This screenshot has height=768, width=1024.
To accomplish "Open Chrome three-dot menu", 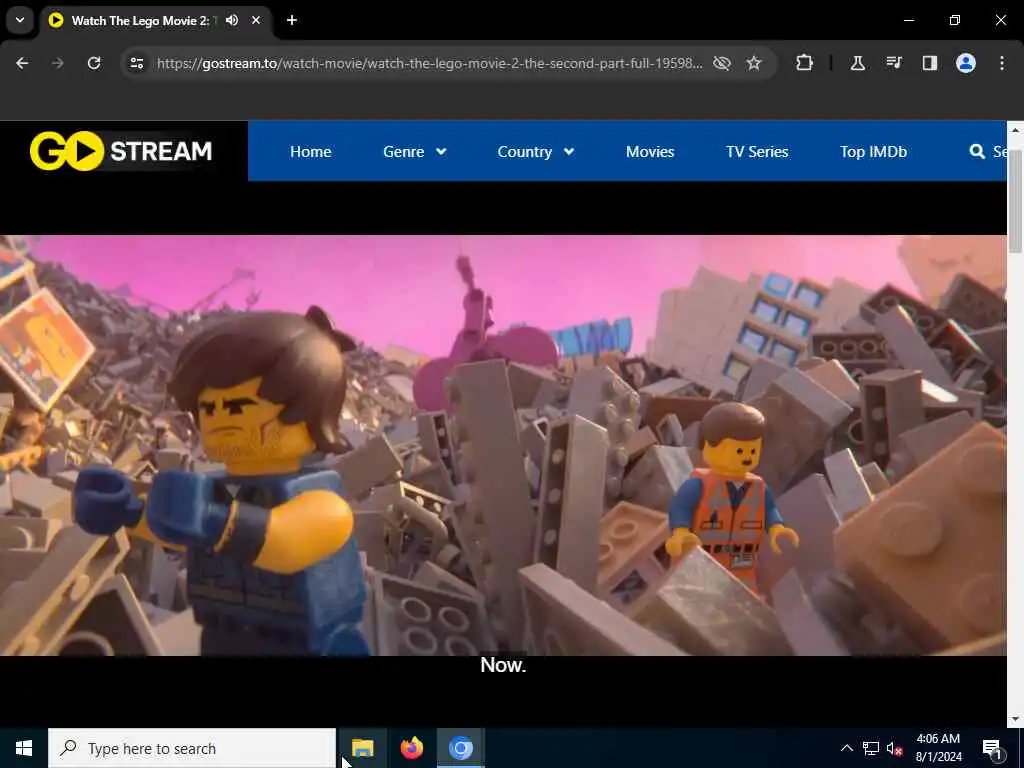I will coord(1002,63).
